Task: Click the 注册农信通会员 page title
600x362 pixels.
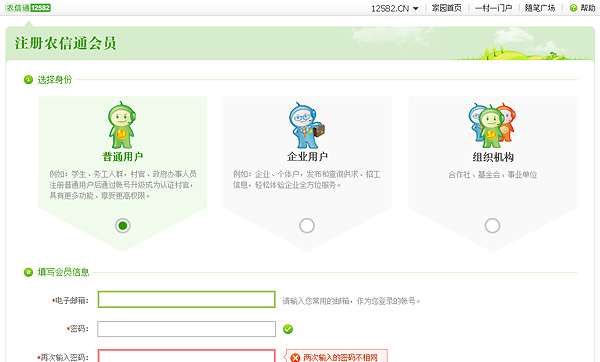Action: 65,43
